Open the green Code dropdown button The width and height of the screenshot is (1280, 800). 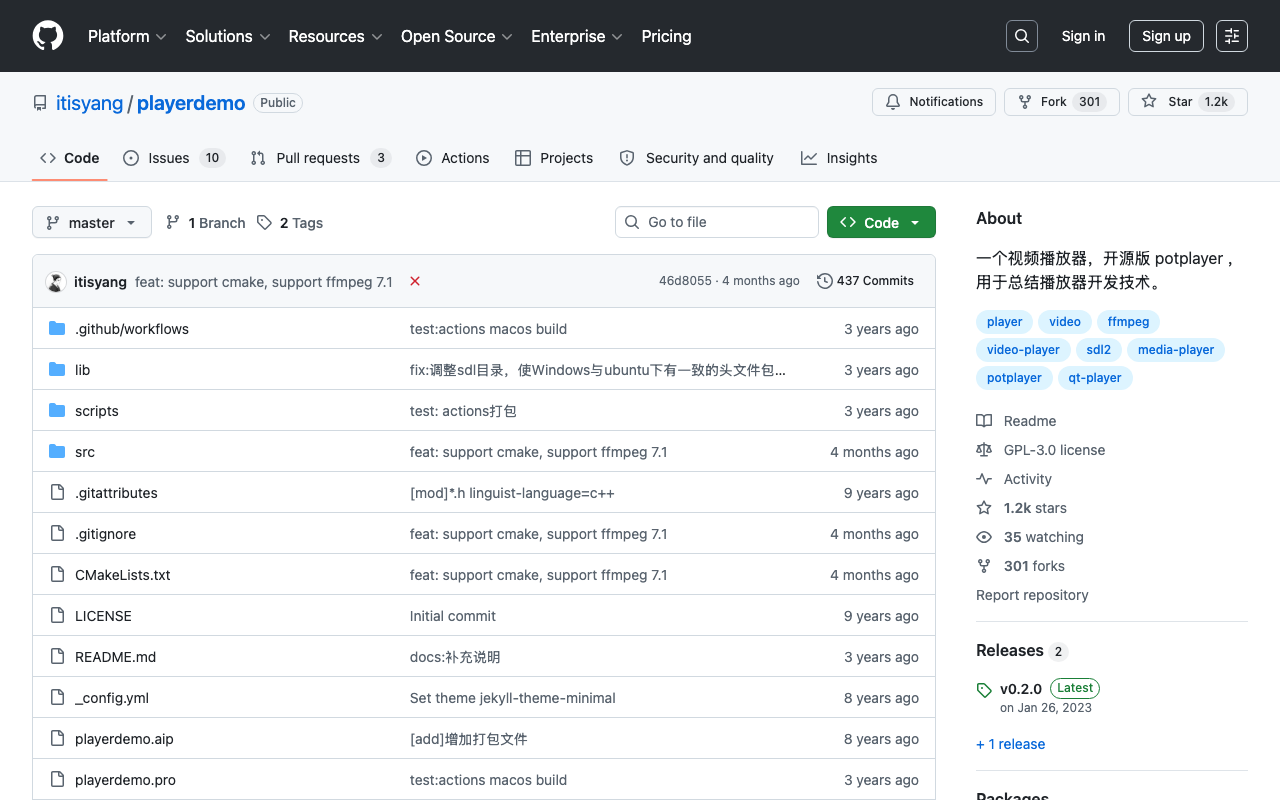coord(881,222)
